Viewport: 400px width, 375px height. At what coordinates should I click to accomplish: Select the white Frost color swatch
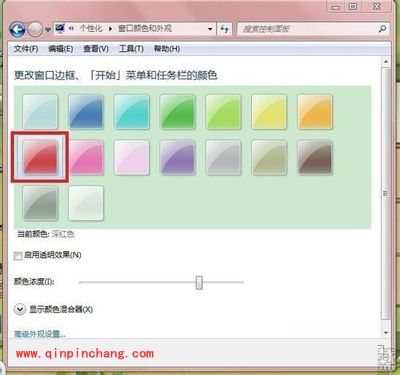click(86, 203)
